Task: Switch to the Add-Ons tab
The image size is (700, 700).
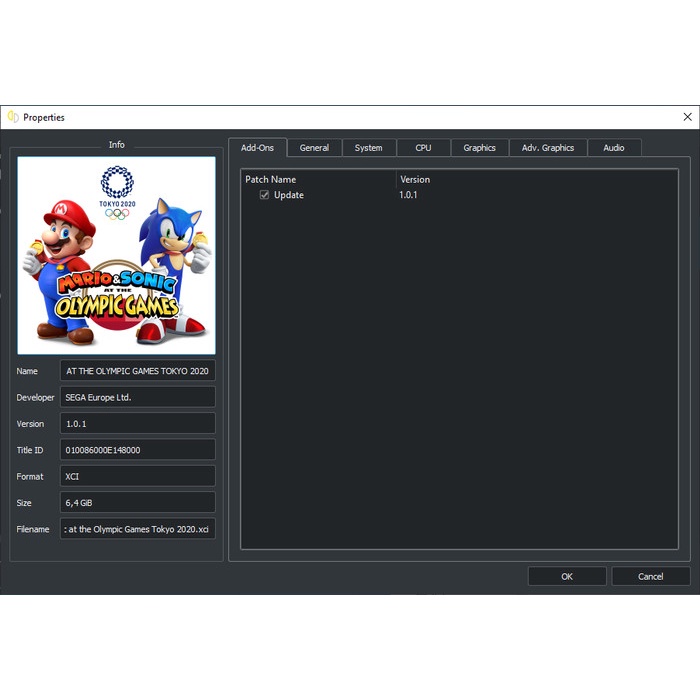Action: pos(258,148)
